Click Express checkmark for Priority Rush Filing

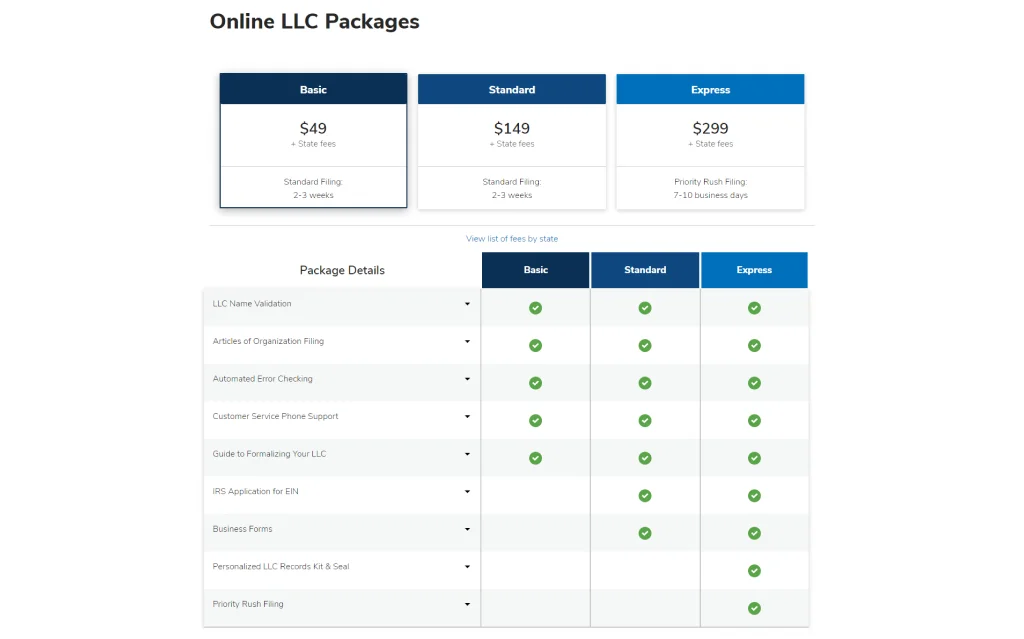tap(754, 608)
